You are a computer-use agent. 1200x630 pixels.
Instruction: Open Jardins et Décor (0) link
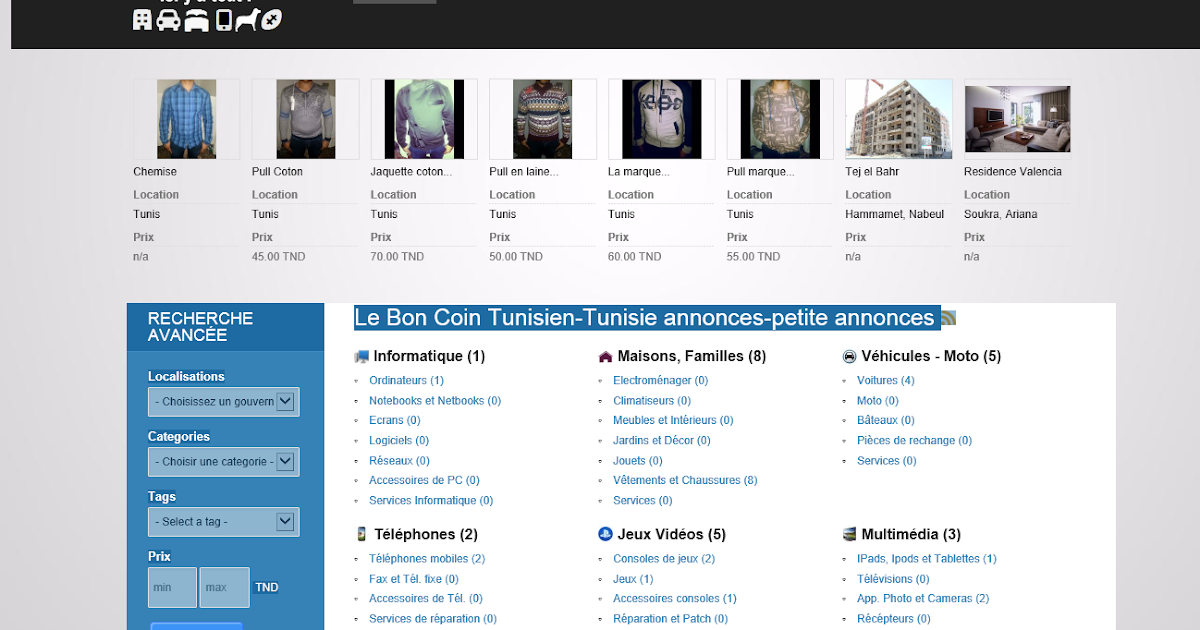(662, 440)
